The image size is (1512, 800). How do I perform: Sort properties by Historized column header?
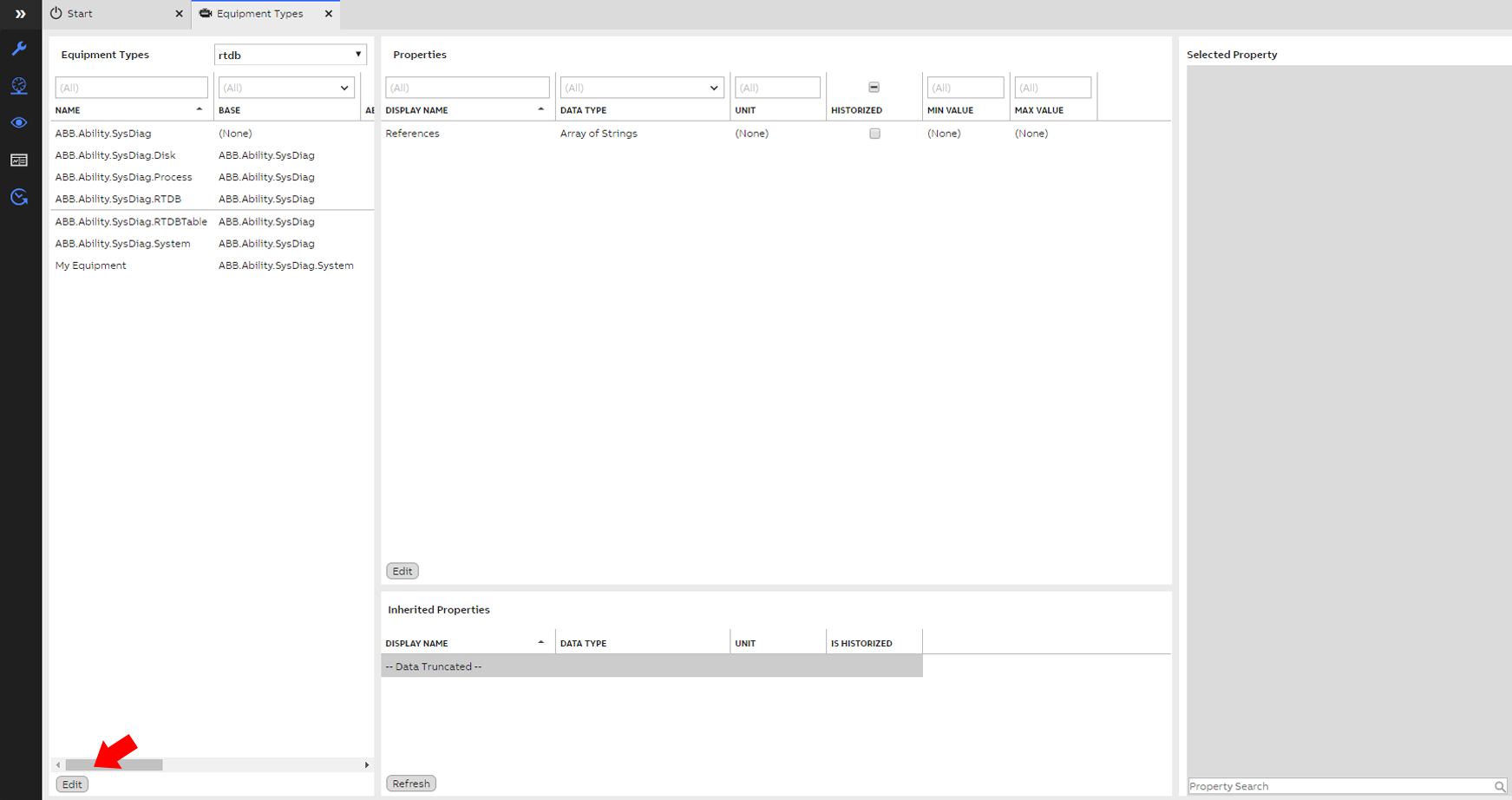pos(856,110)
